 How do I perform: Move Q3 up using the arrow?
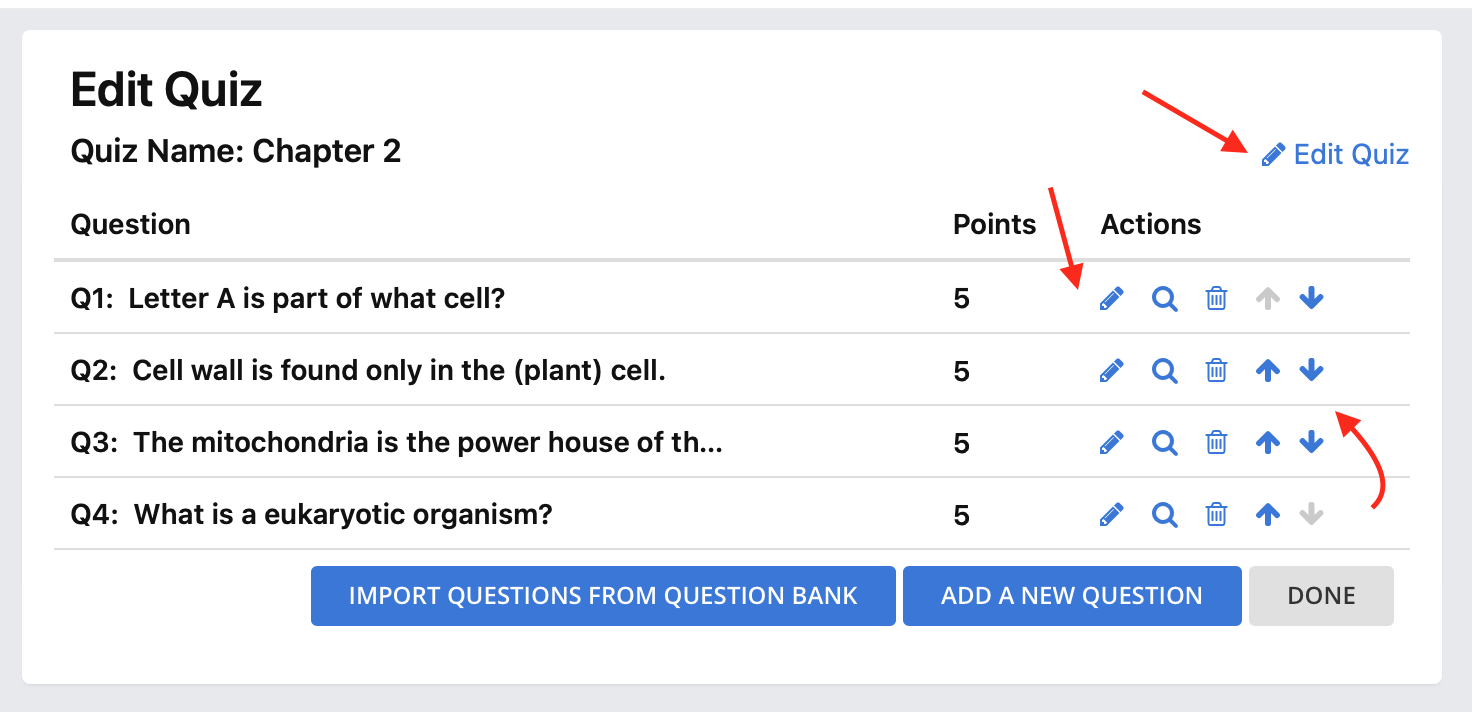tap(1267, 442)
